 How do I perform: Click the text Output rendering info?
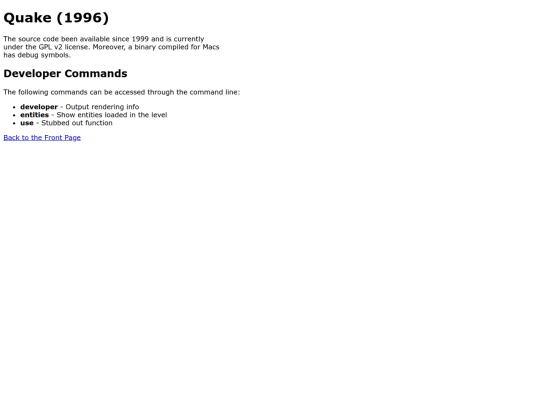coord(102,107)
